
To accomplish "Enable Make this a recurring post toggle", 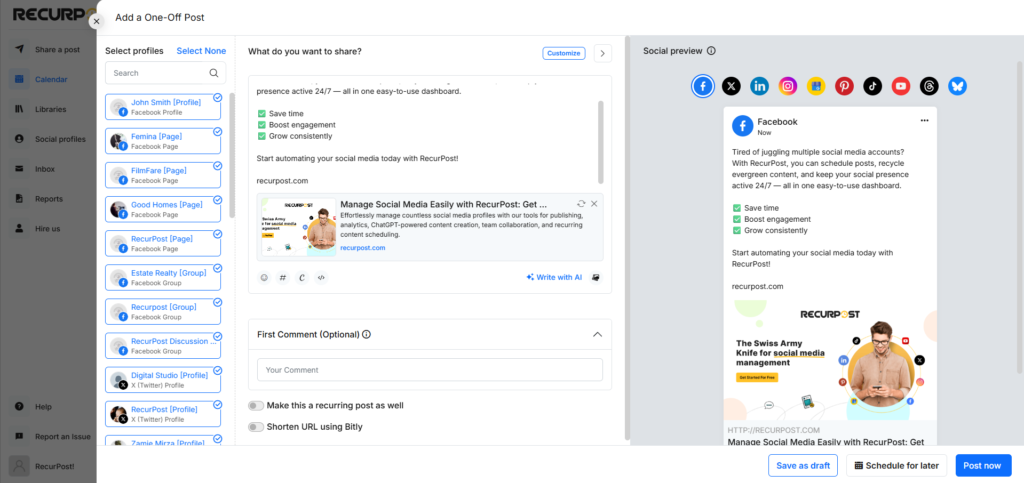I will tap(256, 405).
